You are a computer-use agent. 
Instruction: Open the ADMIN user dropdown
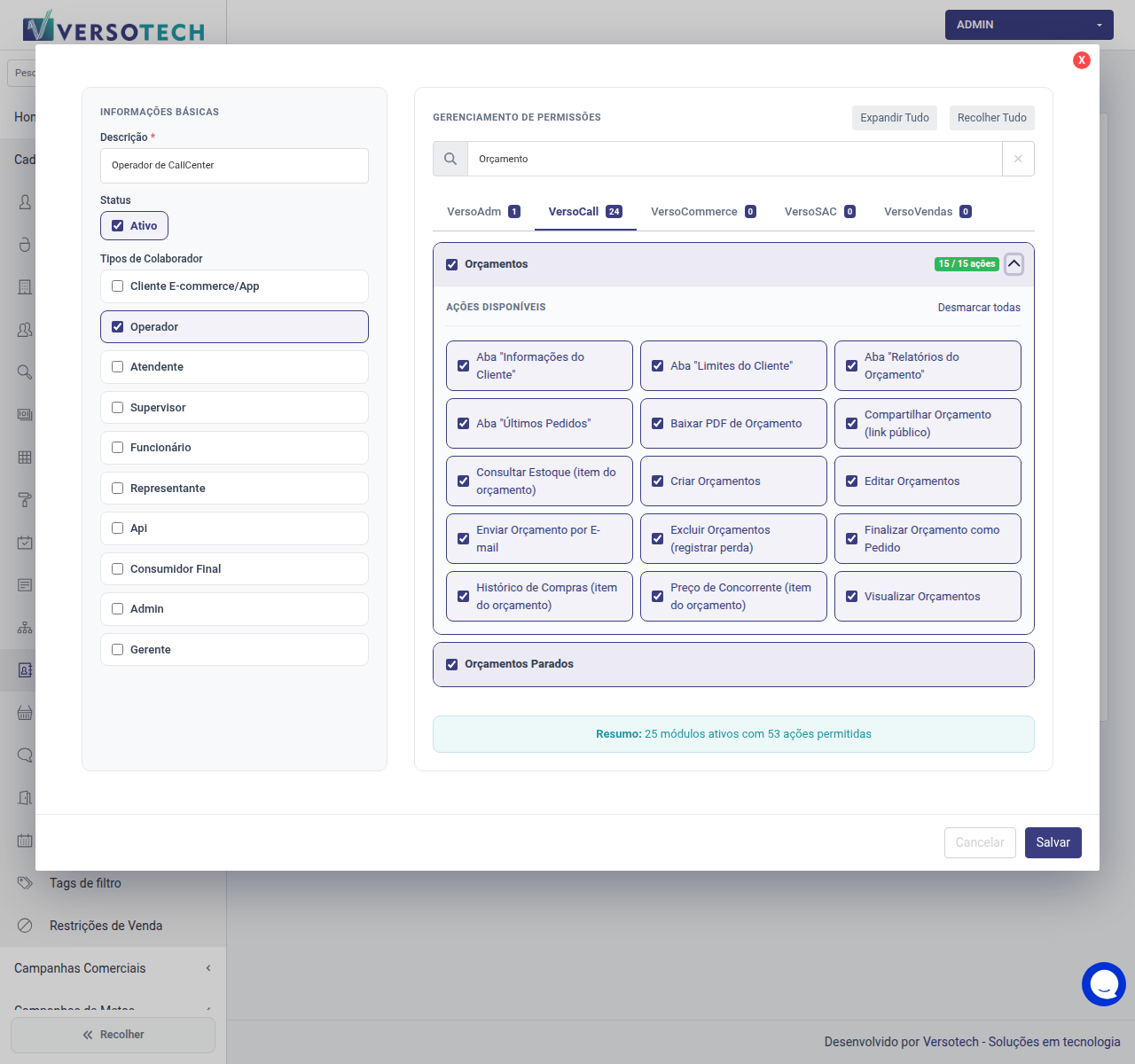click(1029, 25)
